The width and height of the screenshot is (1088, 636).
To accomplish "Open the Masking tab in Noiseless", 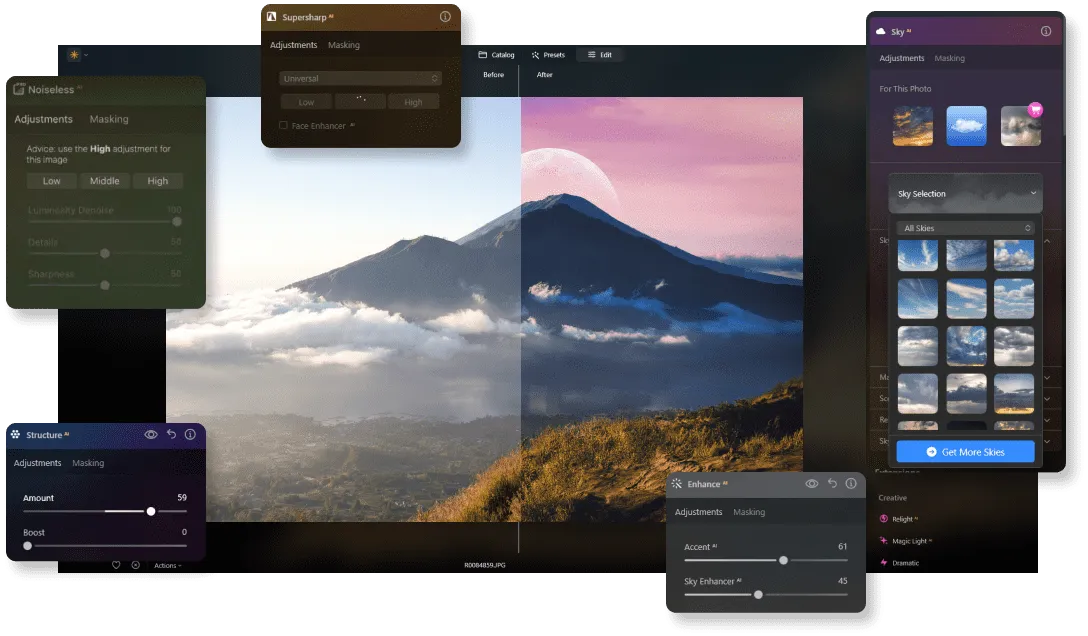I will [109, 119].
